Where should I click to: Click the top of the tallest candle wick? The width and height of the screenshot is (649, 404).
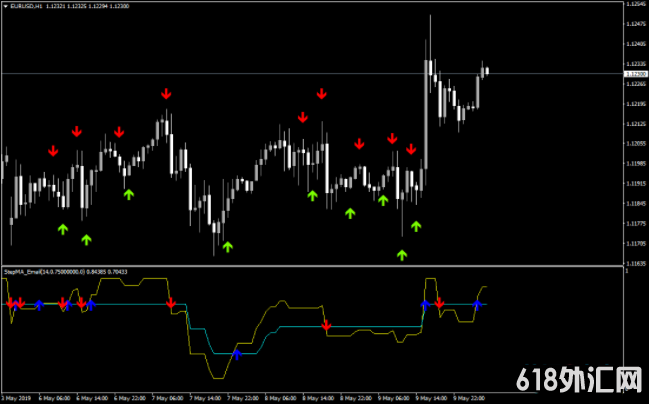pos(430,16)
